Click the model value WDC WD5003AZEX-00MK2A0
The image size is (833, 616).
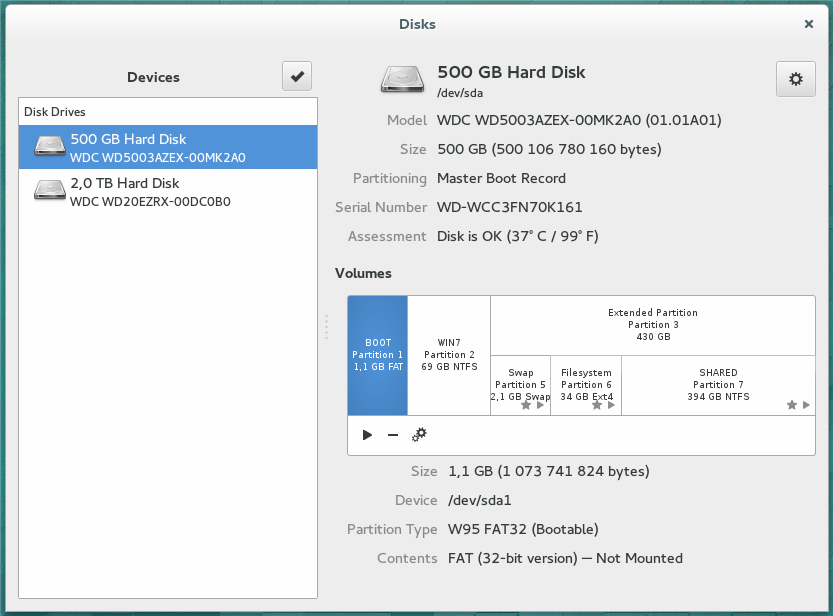pos(579,120)
